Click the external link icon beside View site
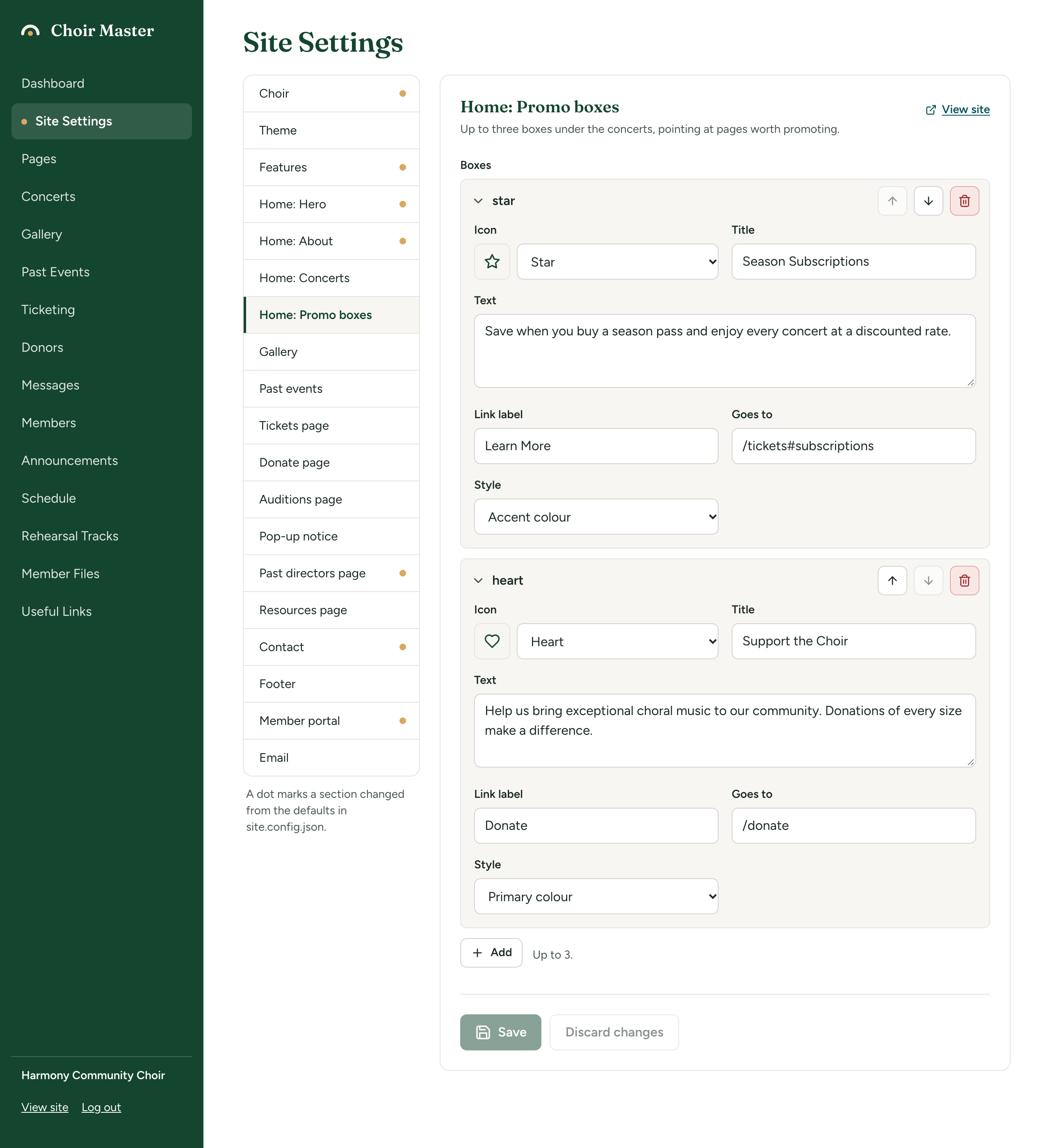This screenshot has height=1148, width=1050. [930, 110]
